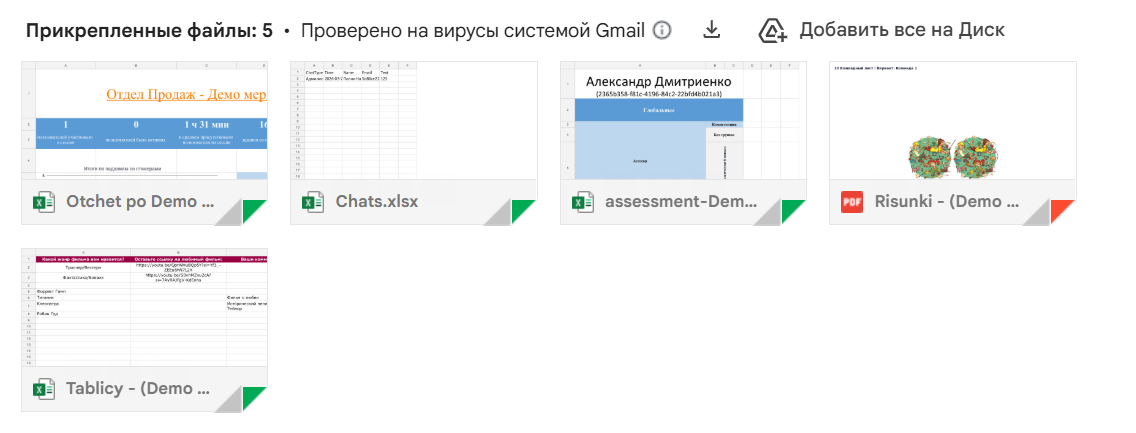1136x433 pixels.
Task: Select the "Tablicy - (Demo" file name
Action: [x=139, y=389]
